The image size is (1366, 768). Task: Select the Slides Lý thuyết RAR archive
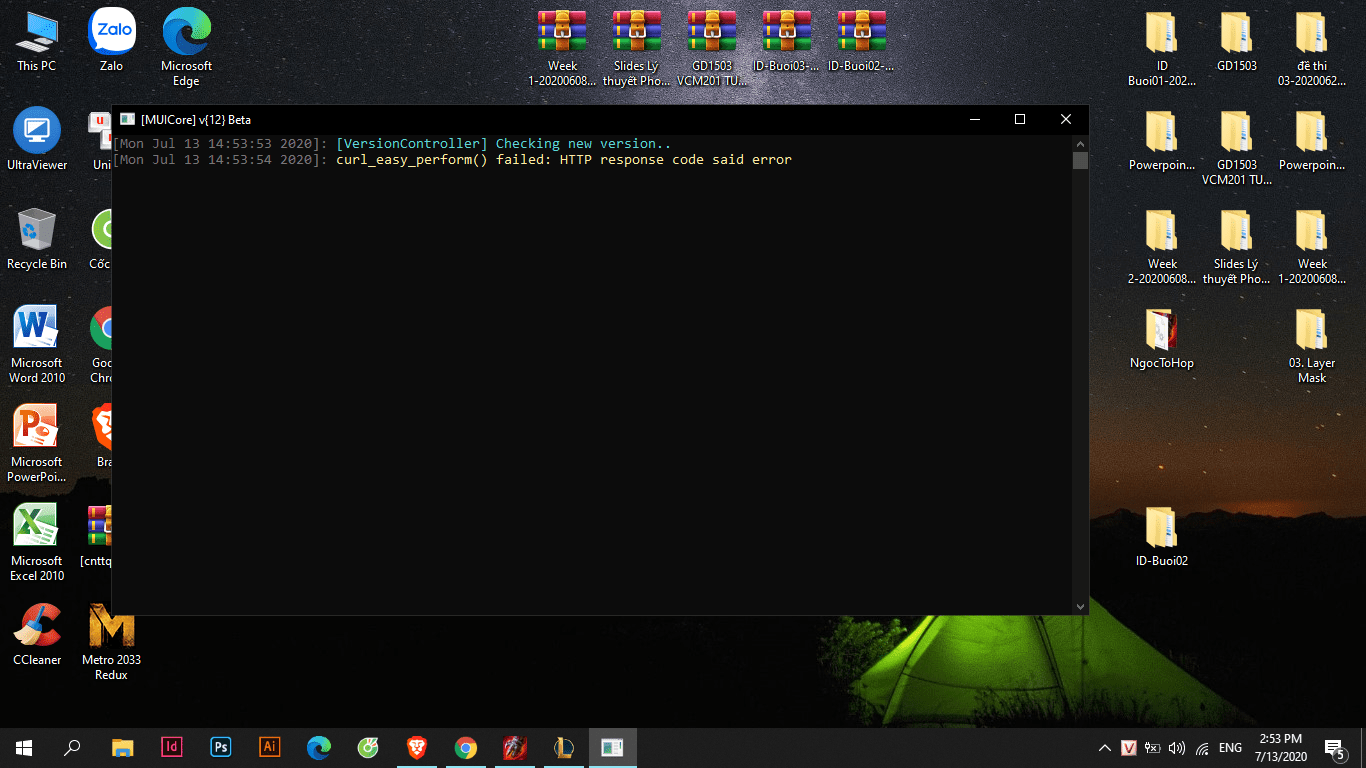[637, 48]
